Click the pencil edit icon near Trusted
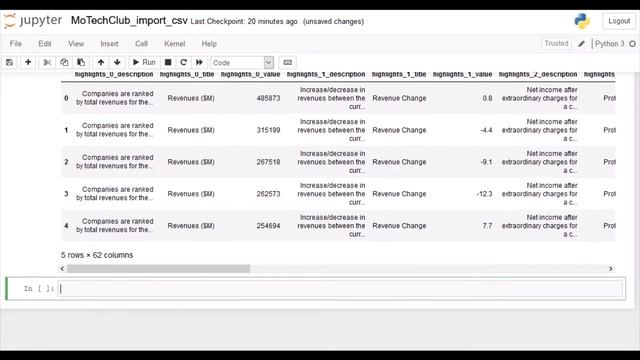Viewport: 640px width, 360px height. pos(581,44)
